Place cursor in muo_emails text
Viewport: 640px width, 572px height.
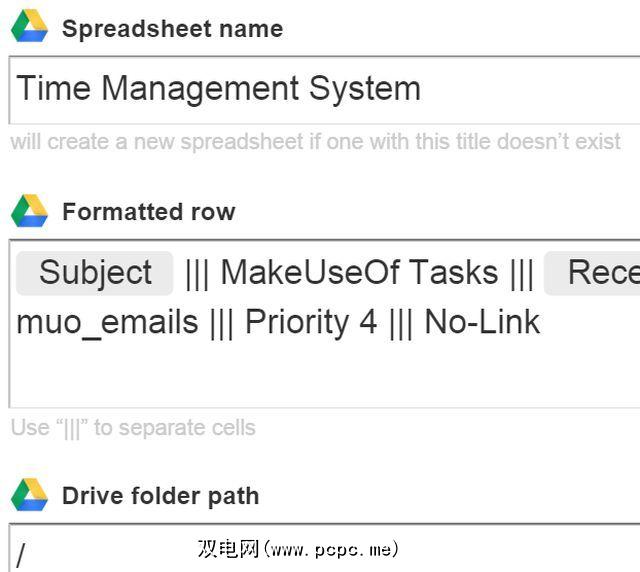[x=107, y=322]
